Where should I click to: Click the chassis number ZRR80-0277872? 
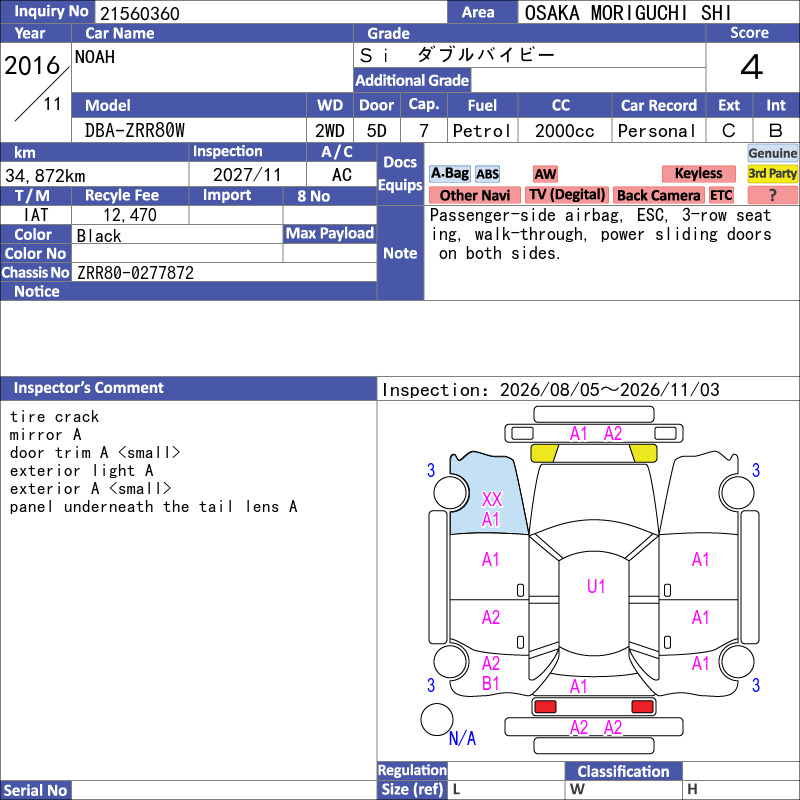135,273
